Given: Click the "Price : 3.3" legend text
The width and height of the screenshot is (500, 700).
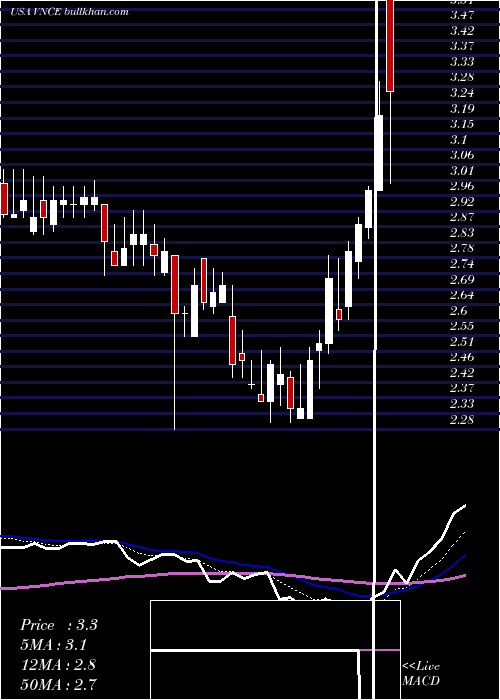Looking at the screenshot, I should coord(59,625).
